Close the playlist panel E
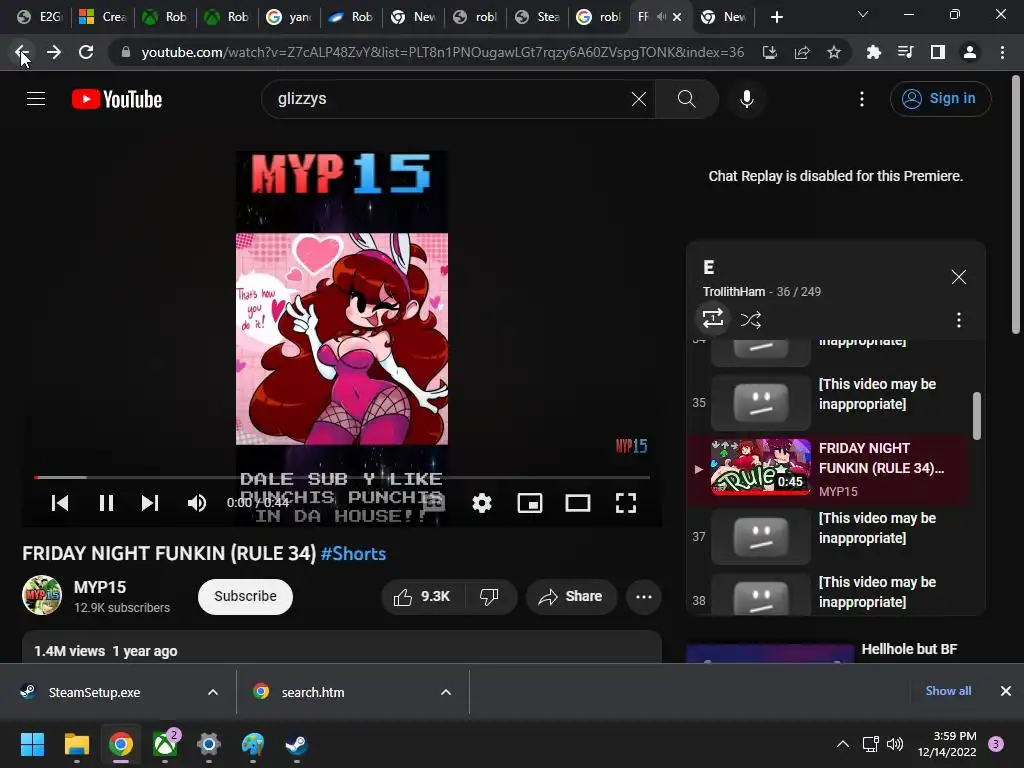1024x768 pixels. tap(959, 277)
